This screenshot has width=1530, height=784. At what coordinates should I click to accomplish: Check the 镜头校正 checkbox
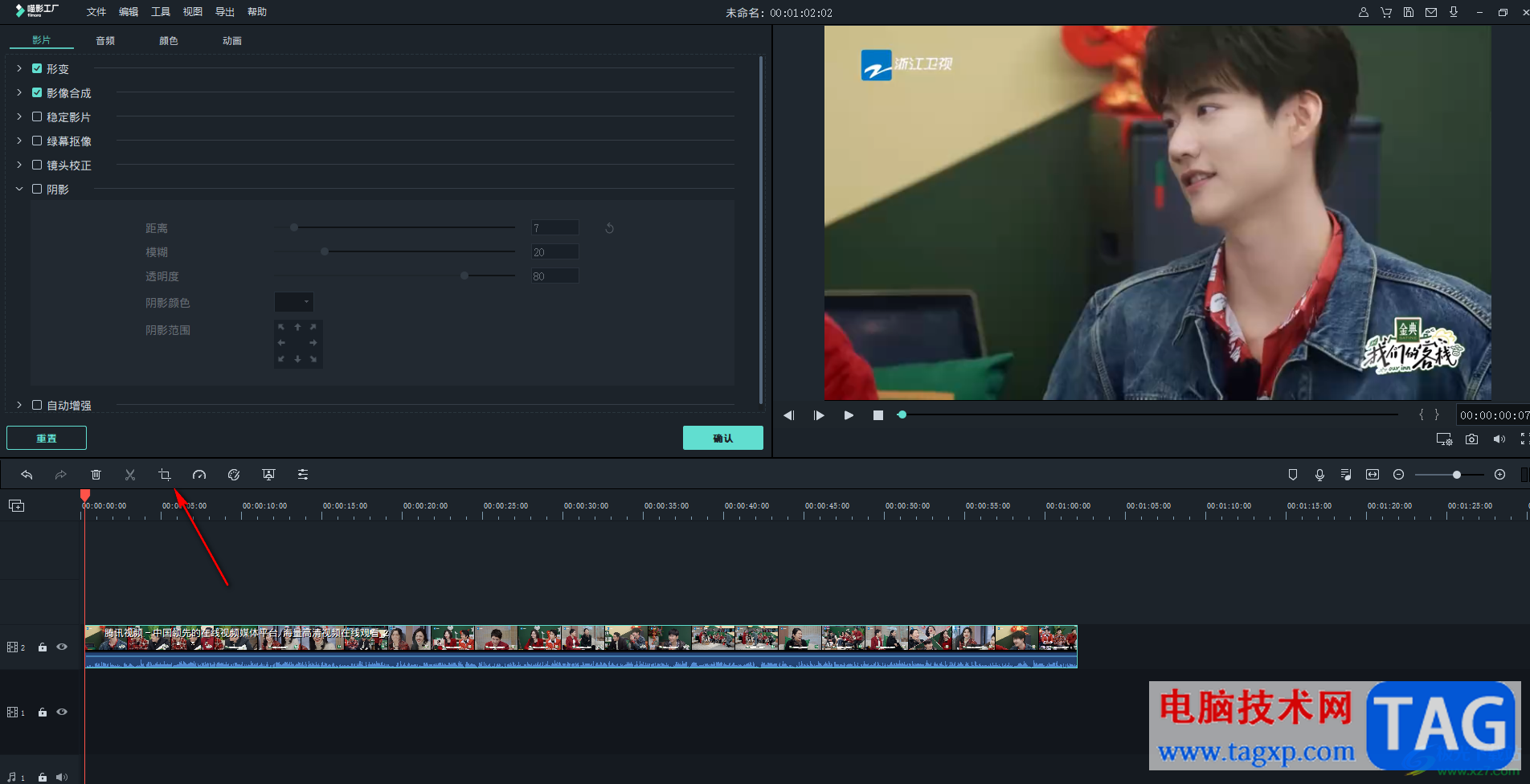coord(37,165)
